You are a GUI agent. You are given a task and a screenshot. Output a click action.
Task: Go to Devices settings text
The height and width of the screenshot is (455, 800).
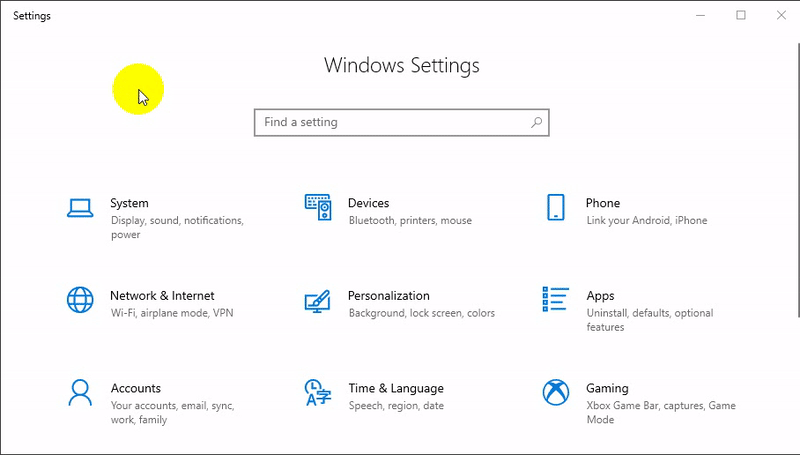368,203
